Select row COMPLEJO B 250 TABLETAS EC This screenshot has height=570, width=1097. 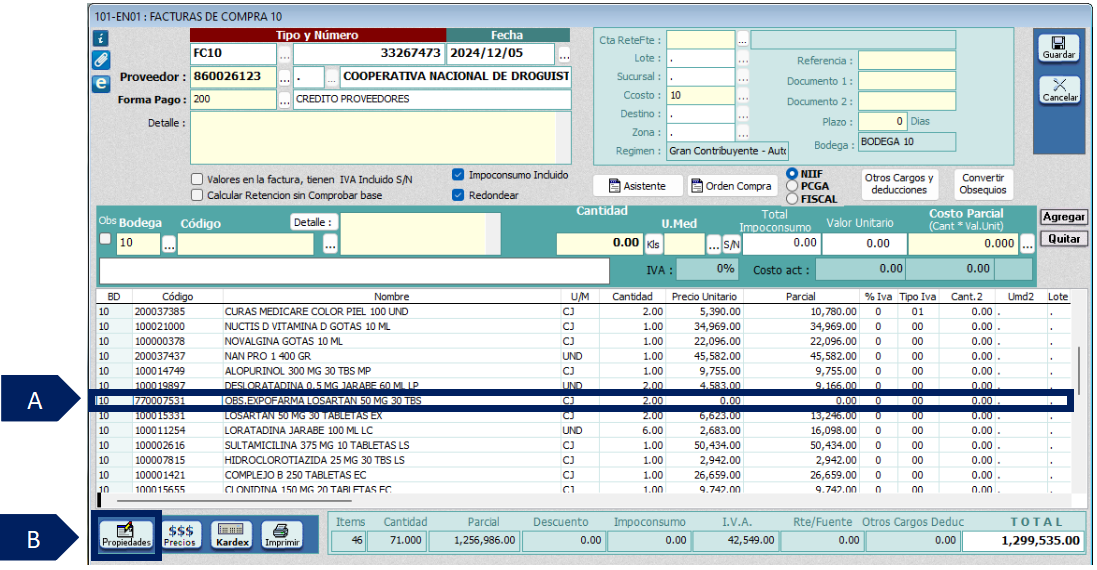click(x=582, y=475)
